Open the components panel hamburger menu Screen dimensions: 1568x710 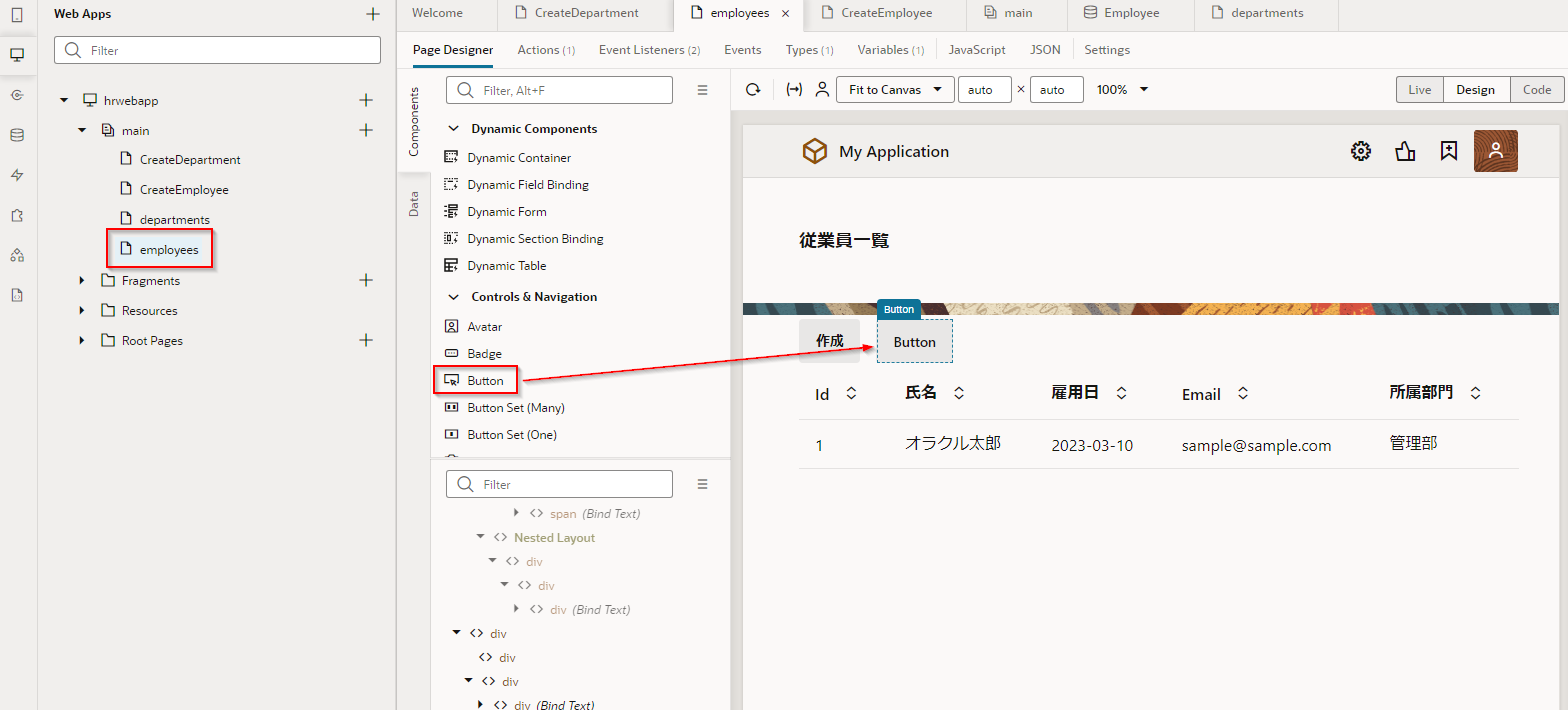[x=702, y=90]
